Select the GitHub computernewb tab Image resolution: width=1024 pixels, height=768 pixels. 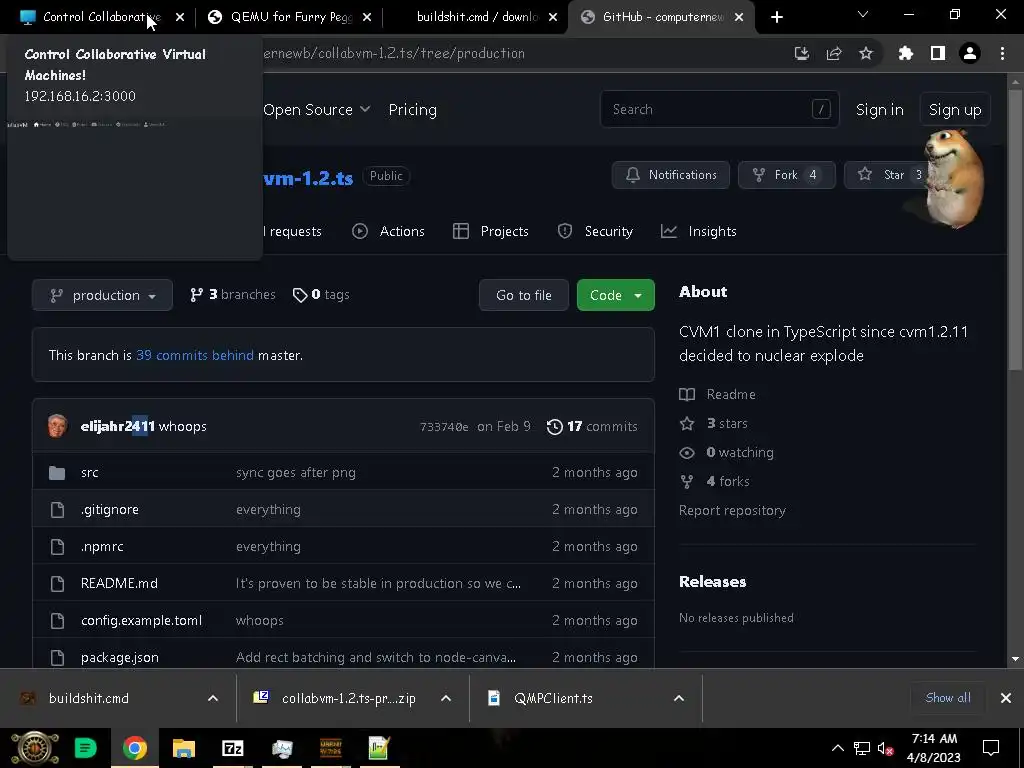click(661, 17)
